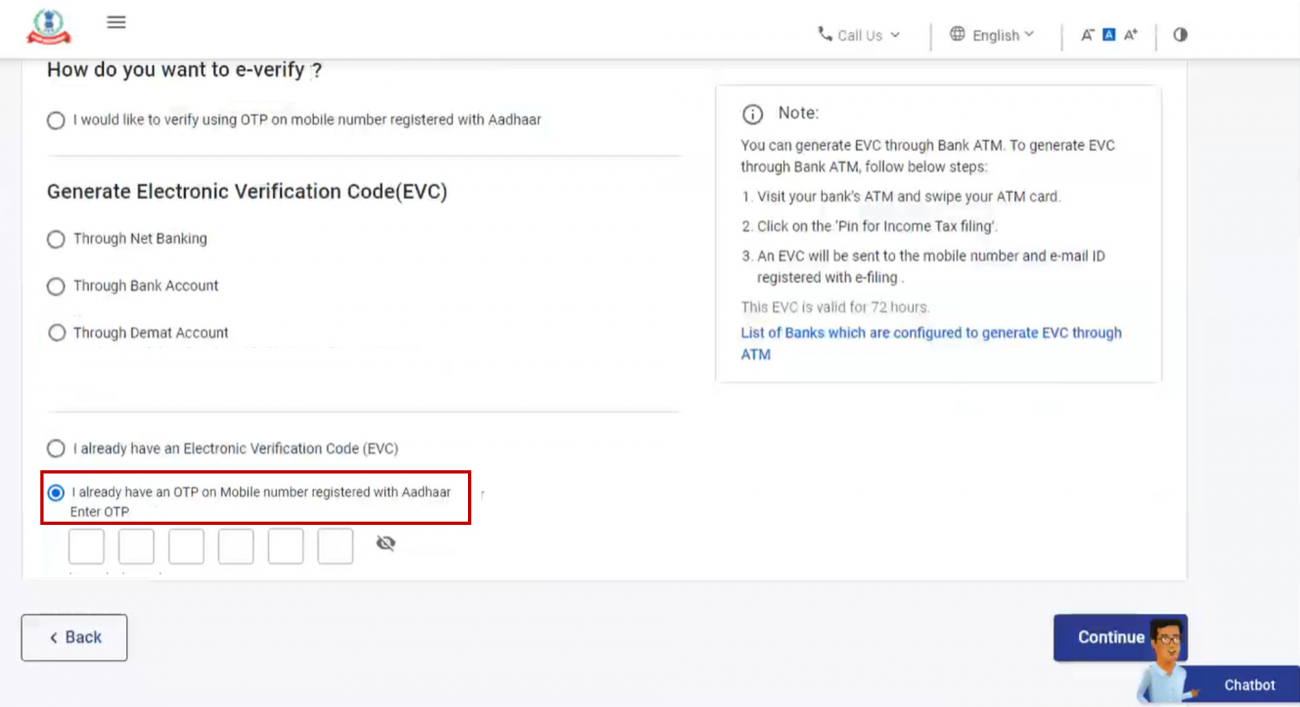Select Through Demat Account option
This screenshot has height=707, width=1300.
pos(56,332)
